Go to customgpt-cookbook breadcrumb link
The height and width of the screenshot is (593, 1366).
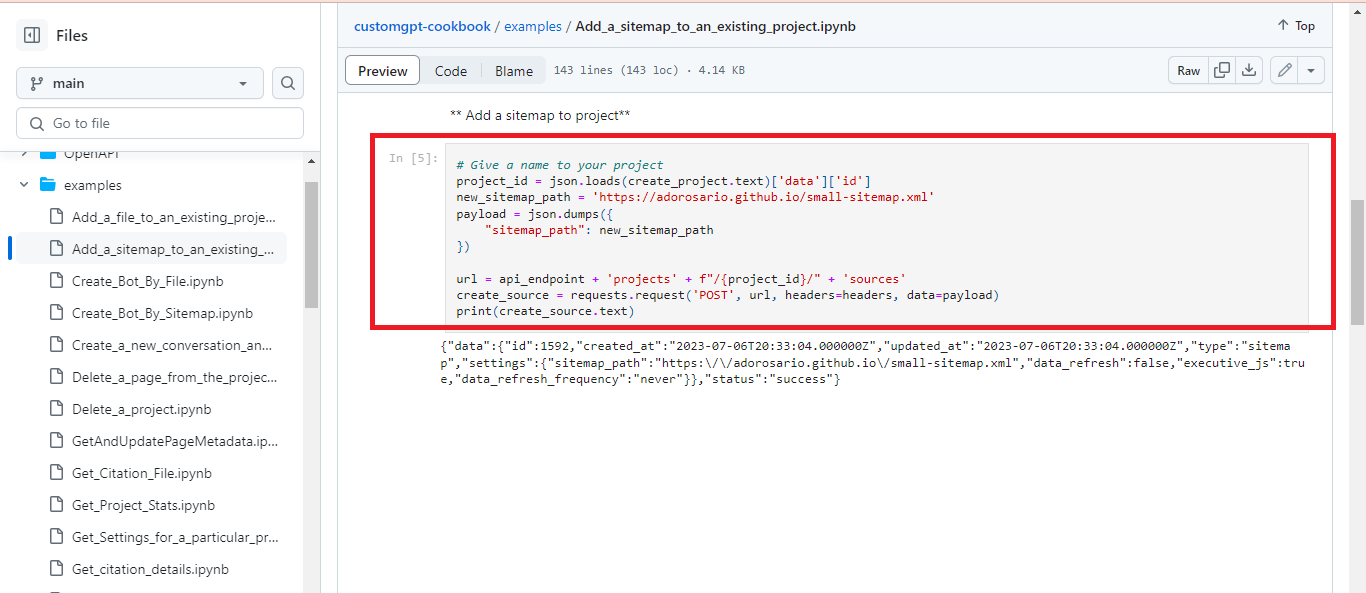pos(422,26)
